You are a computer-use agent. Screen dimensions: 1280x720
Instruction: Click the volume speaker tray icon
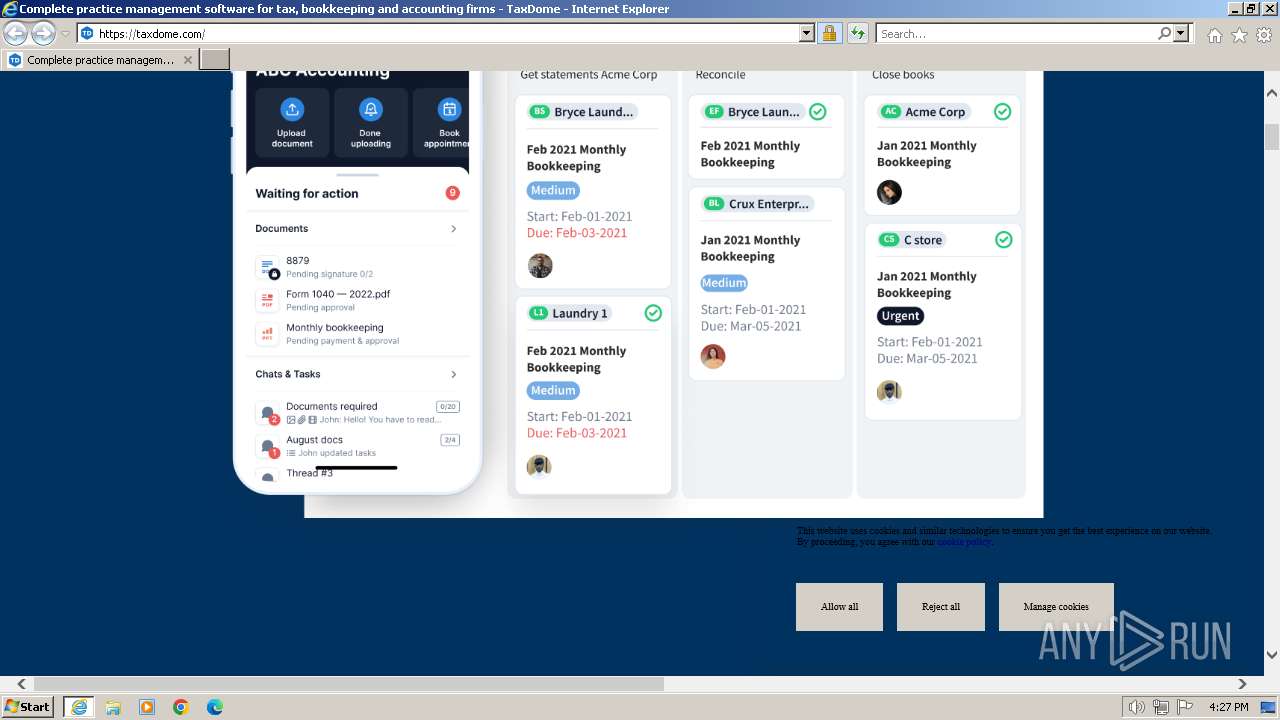coord(1138,707)
